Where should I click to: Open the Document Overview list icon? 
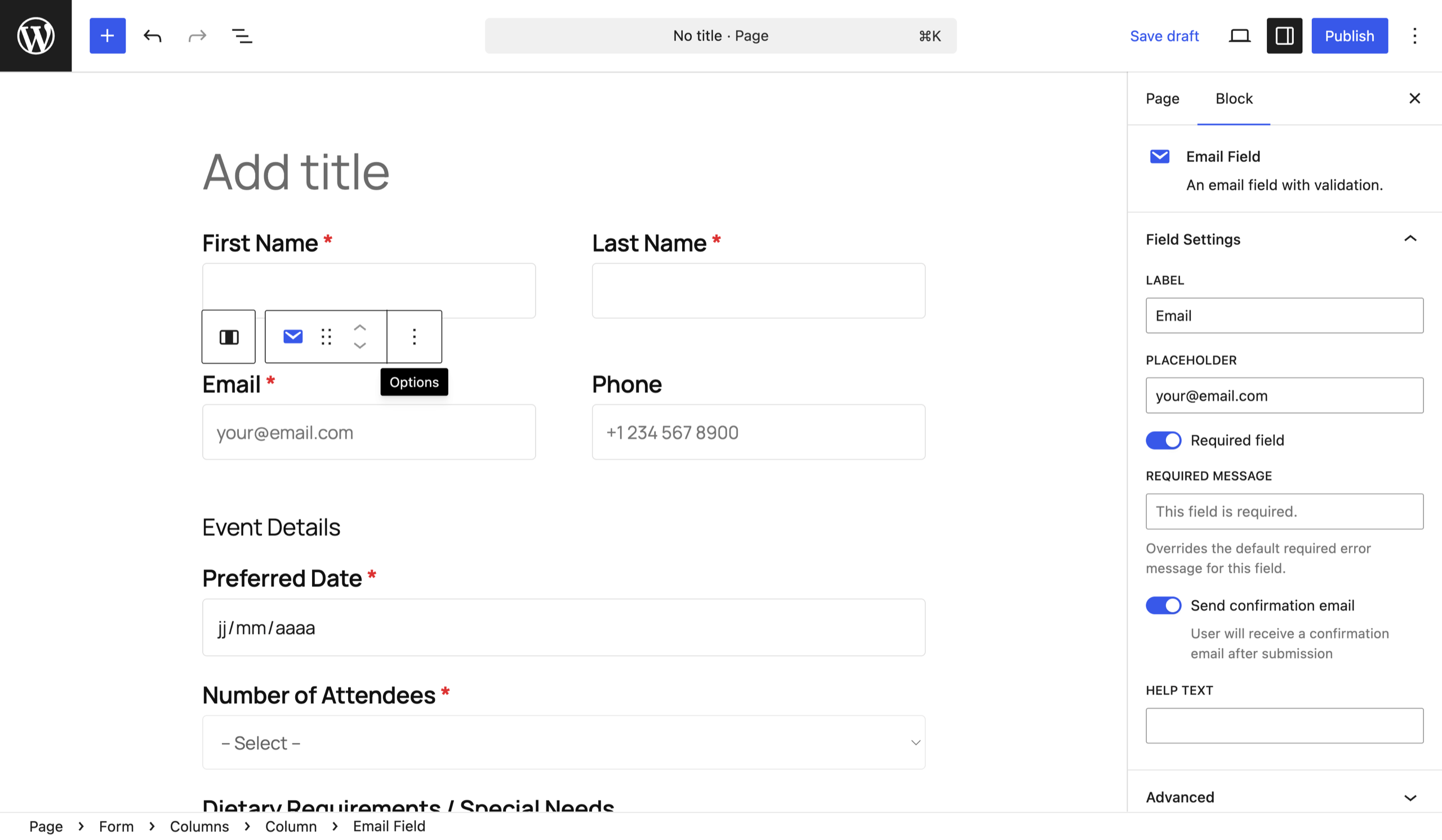[x=242, y=36]
